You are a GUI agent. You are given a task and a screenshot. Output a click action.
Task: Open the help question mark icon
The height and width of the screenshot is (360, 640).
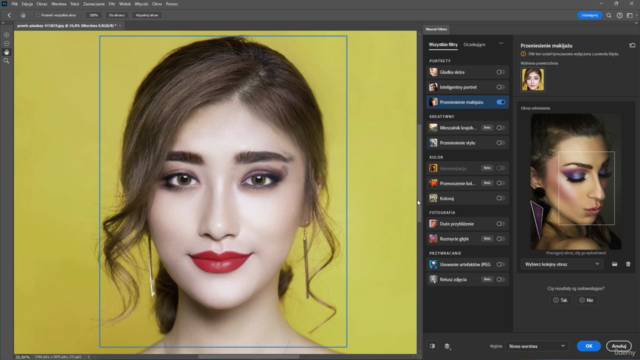click(x=620, y=15)
